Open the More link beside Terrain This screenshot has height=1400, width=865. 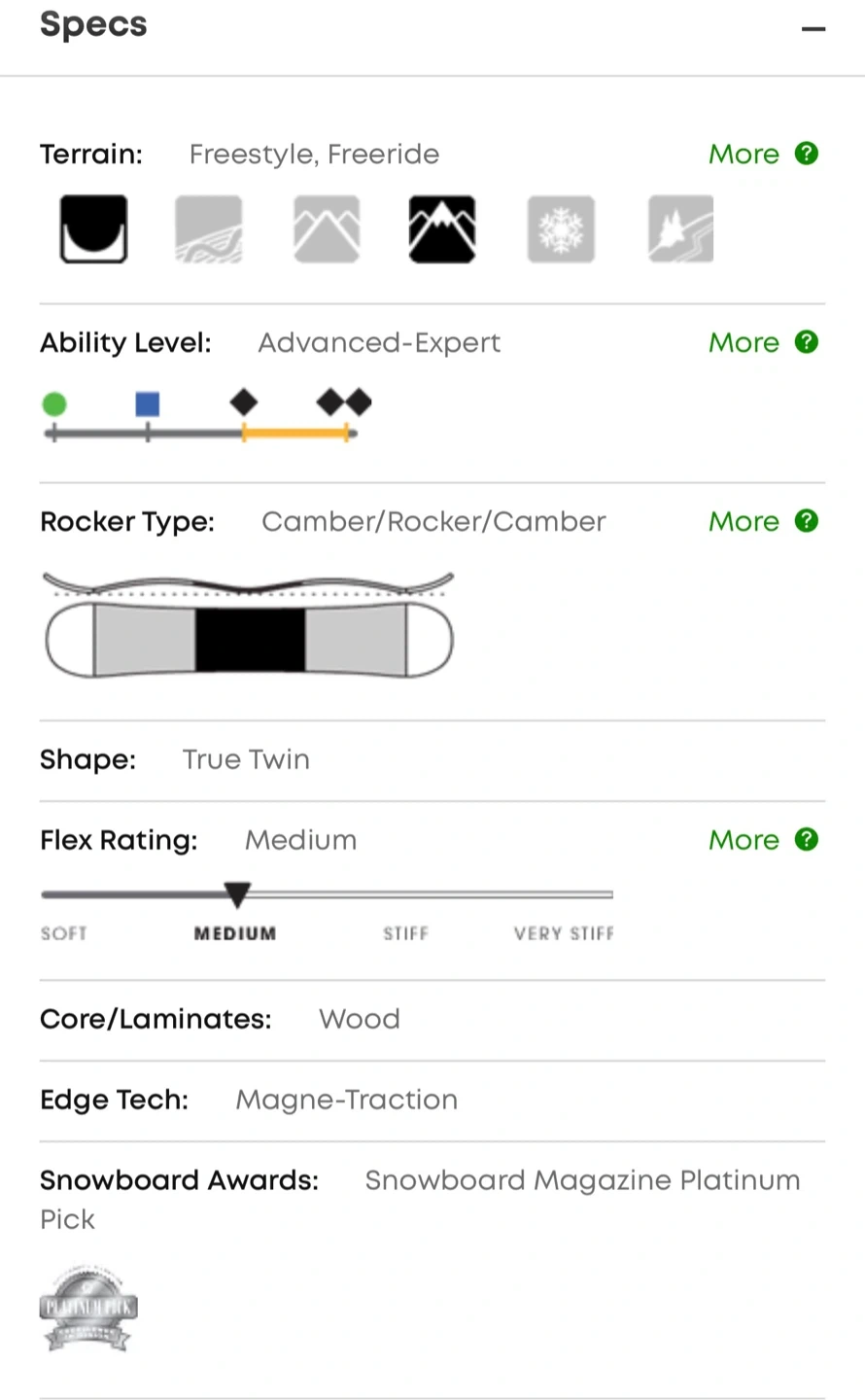click(x=744, y=155)
